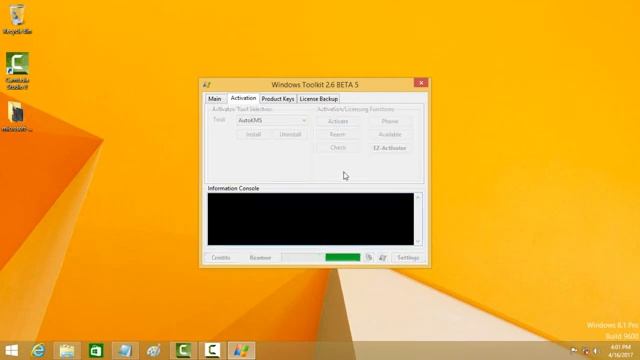Open Internet Explorer from the taskbar
This screenshot has width=640, height=360.
click(x=38, y=350)
